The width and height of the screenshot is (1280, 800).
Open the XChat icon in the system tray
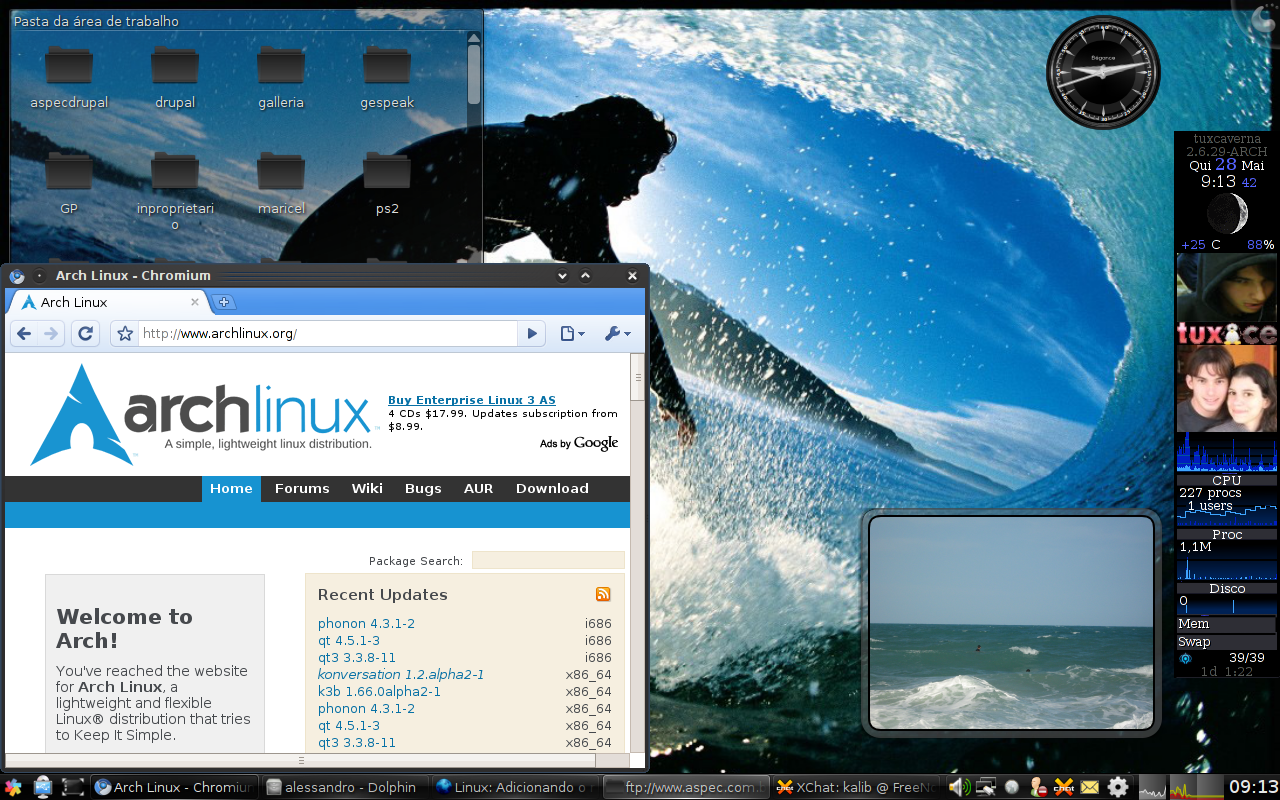click(x=1063, y=787)
